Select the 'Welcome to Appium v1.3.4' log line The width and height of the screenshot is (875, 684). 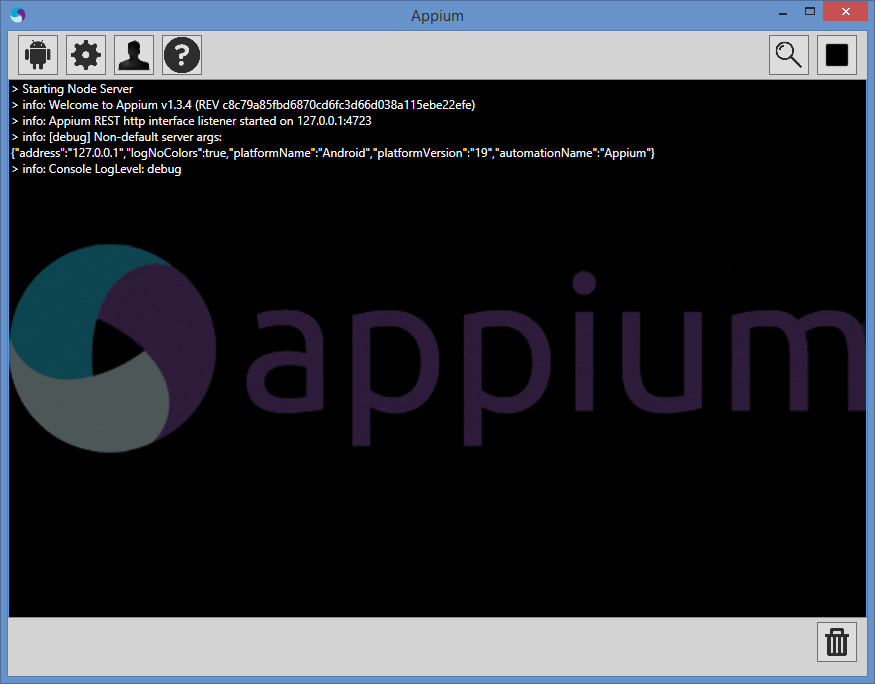click(x=243, y=105)
